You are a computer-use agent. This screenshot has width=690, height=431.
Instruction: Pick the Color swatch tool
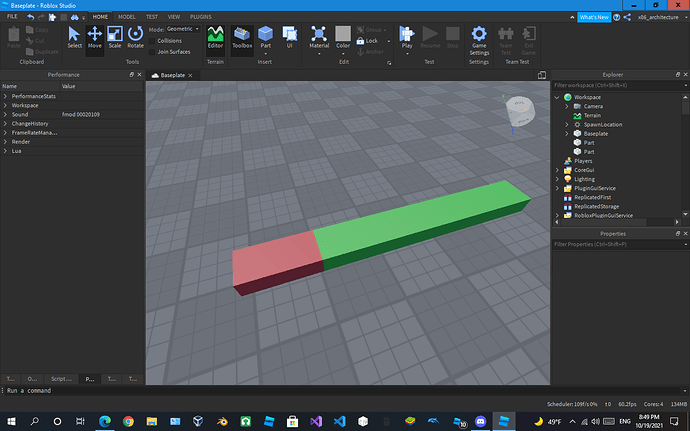click(343, 37)
